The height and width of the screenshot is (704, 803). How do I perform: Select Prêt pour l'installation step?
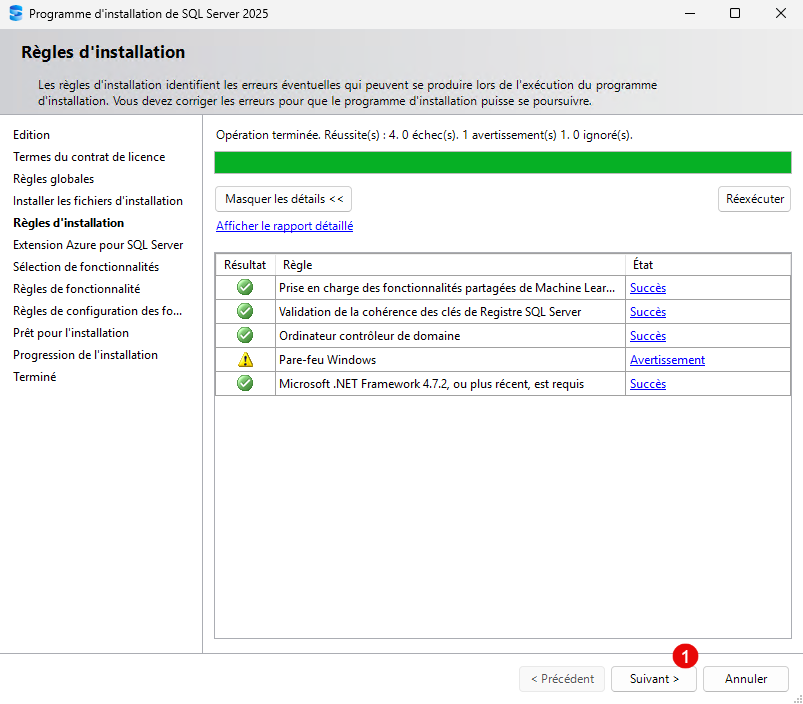71,333
